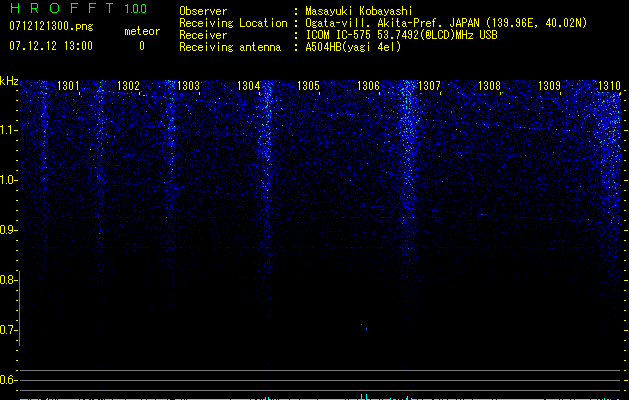
Task: Click the 1308 time marker
Action: 489,85
